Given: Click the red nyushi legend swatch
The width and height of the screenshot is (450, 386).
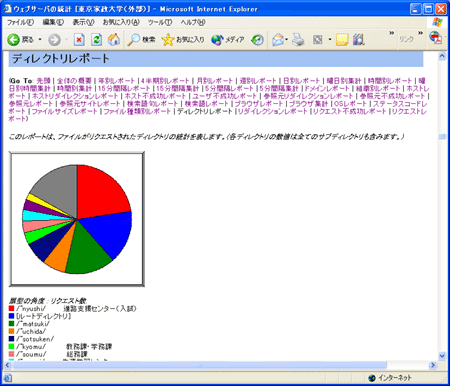Looking at the screenshot, I should click(11, 309).
